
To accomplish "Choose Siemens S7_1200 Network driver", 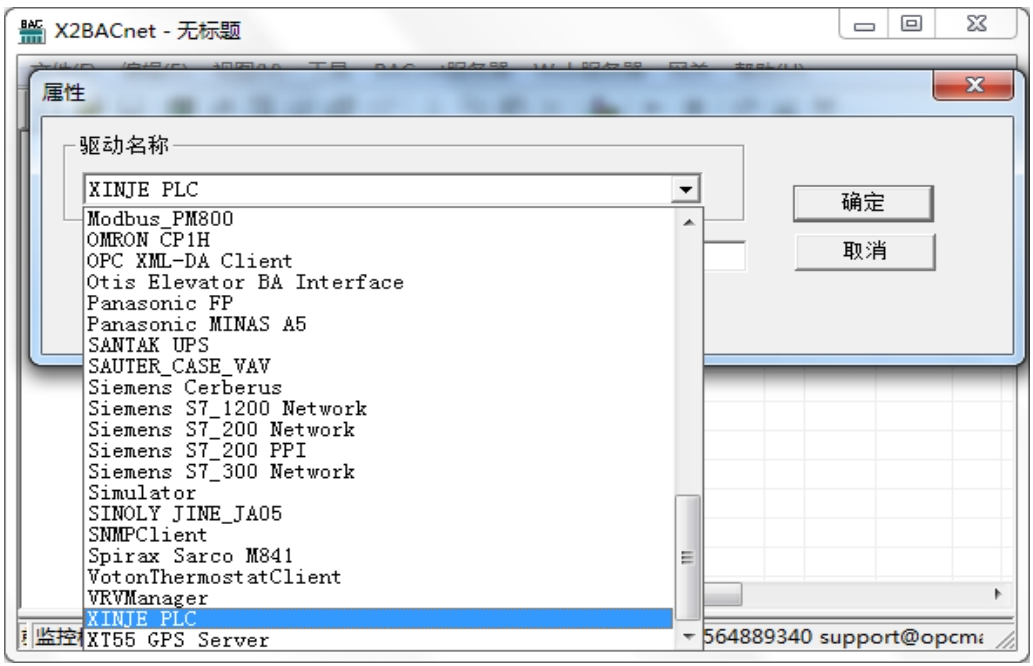I will [379, 408].
